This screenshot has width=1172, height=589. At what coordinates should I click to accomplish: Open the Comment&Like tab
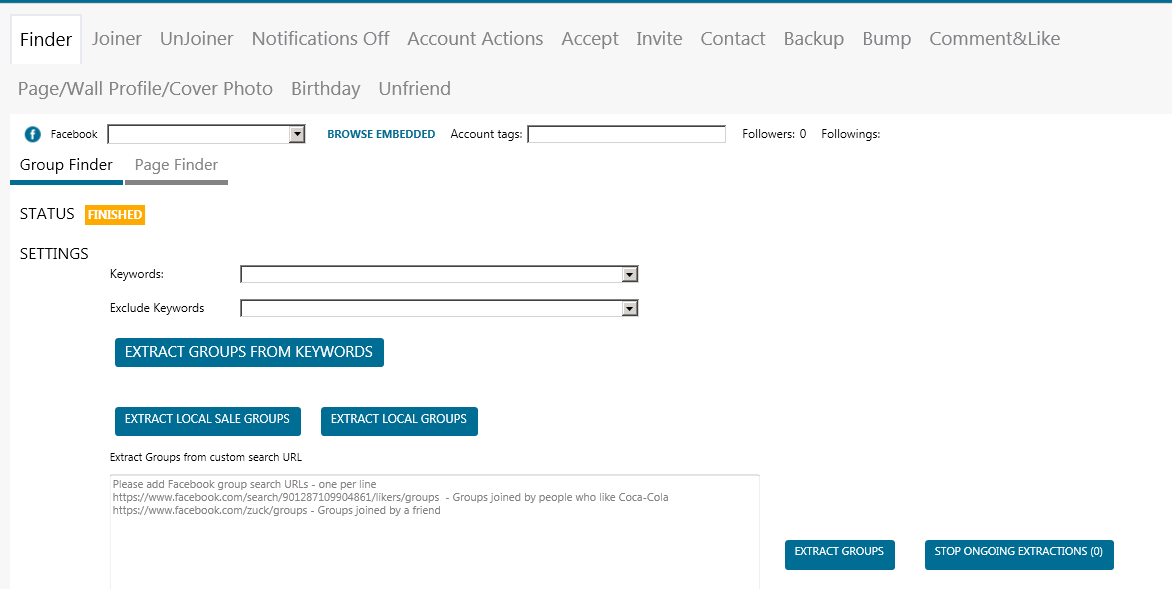point(994,39)
